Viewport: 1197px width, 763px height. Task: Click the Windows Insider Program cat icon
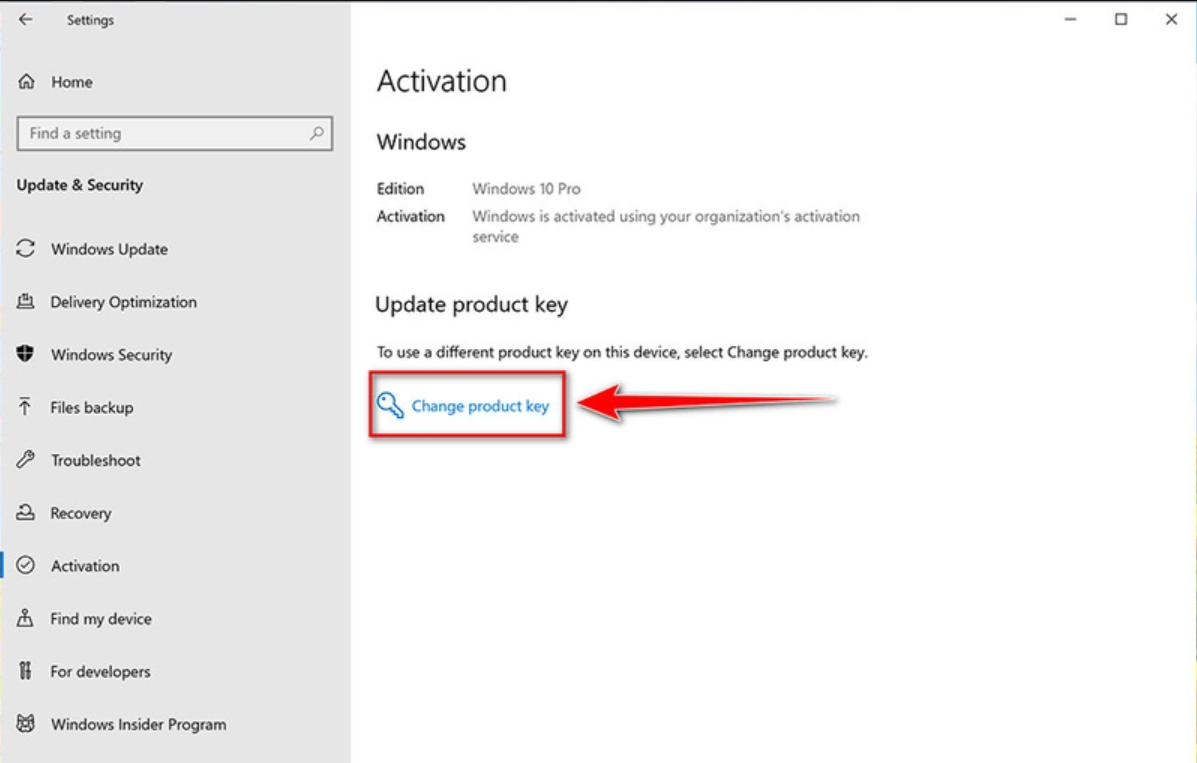pyautogui.click(x=26, y=723)
